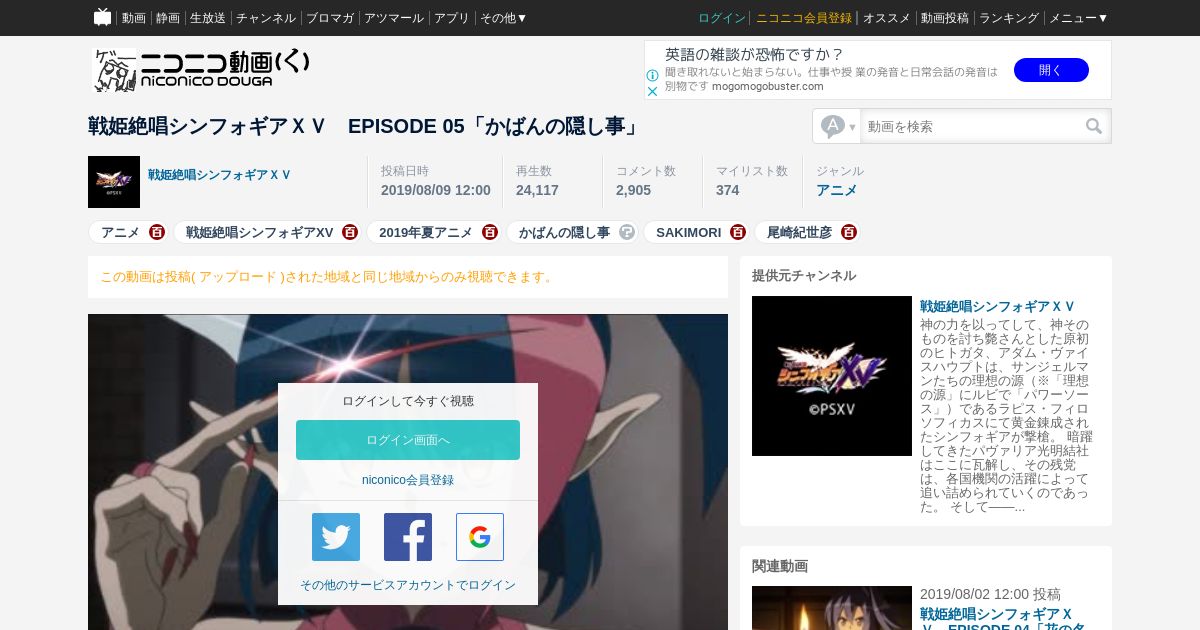The height and width of the screenshot is (630, 1200).
Task: Expand the メニュー▼ dropdown
Action: (1079, 18)
